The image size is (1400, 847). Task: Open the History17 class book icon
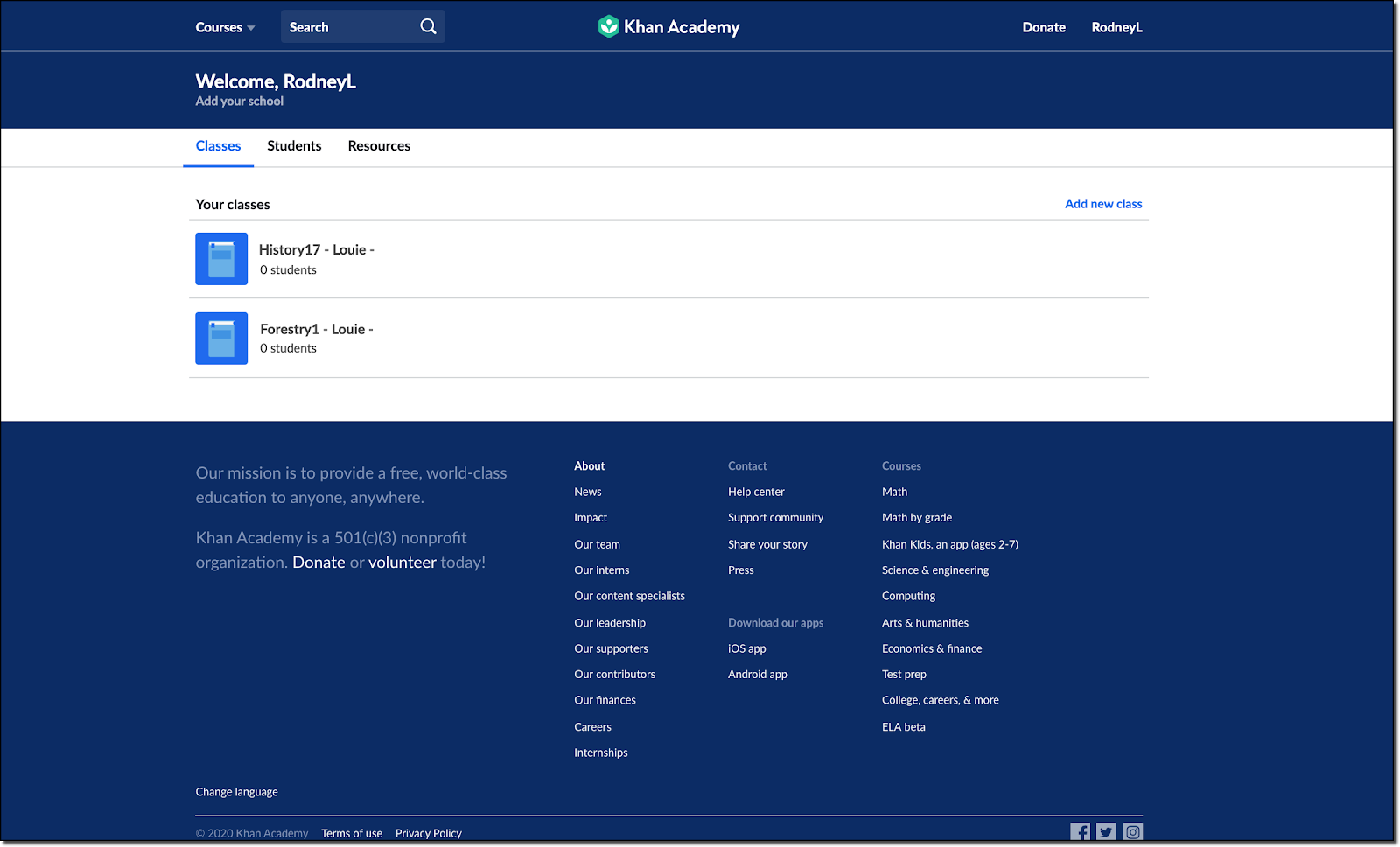pos(221,259)
